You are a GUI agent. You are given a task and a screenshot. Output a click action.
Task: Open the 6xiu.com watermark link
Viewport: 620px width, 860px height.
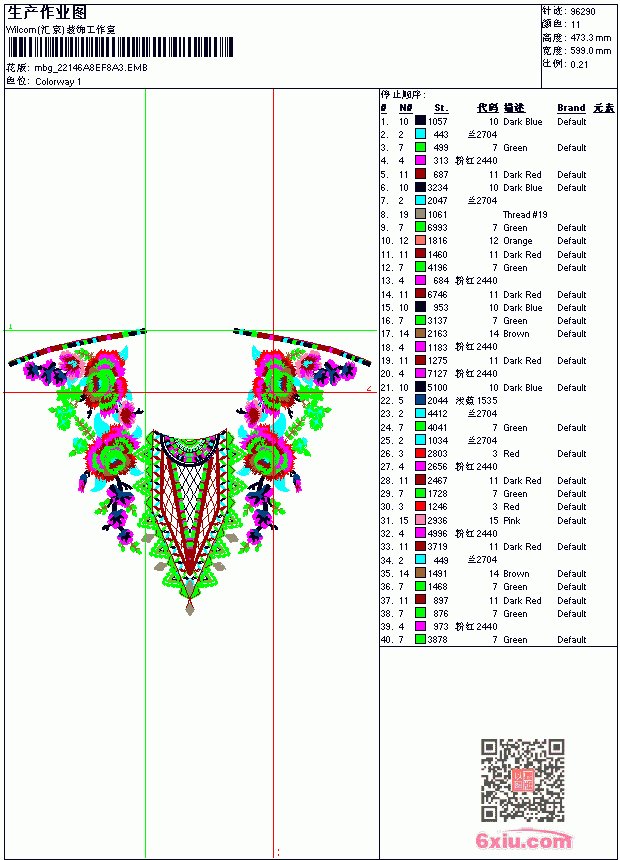[523, 840]
